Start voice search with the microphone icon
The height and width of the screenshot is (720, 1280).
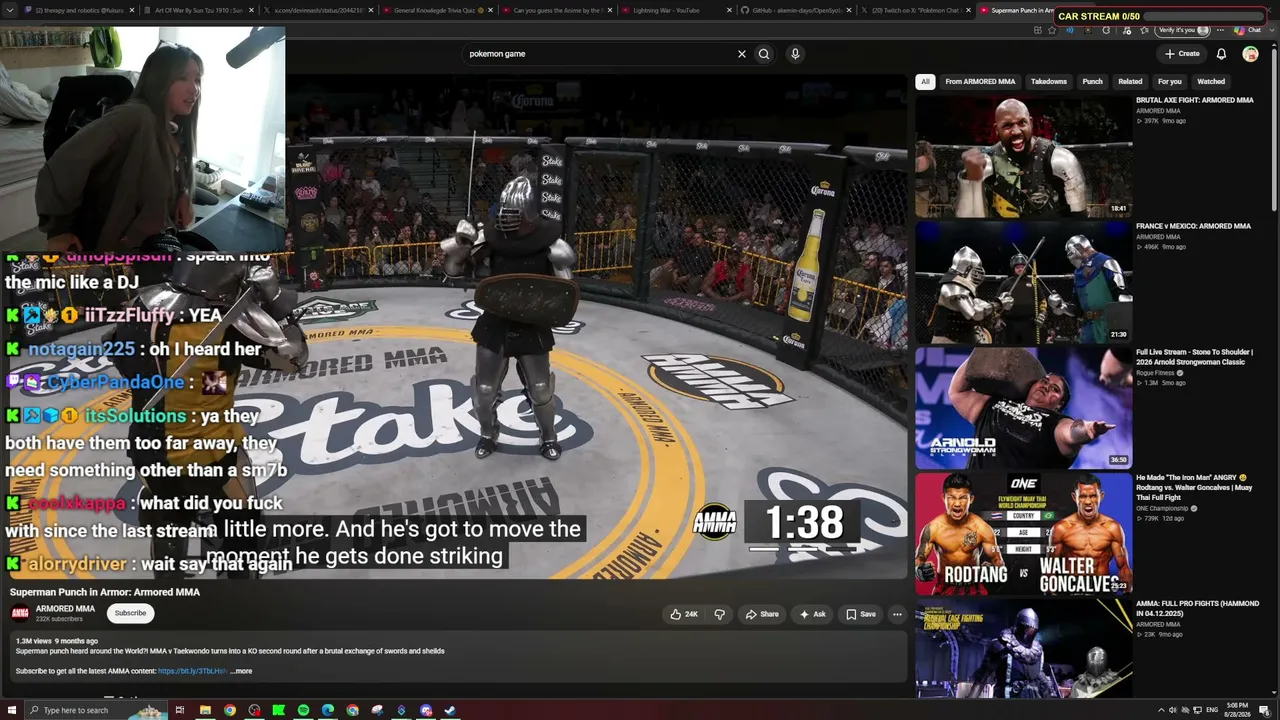click(795, 54)
